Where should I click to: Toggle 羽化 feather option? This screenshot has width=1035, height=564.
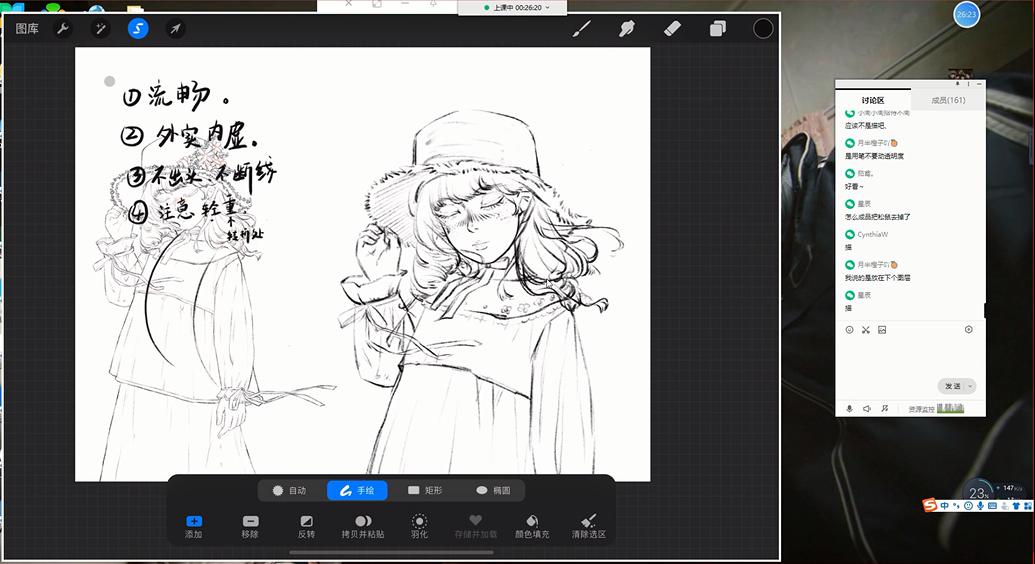click(x=419, y=526)
